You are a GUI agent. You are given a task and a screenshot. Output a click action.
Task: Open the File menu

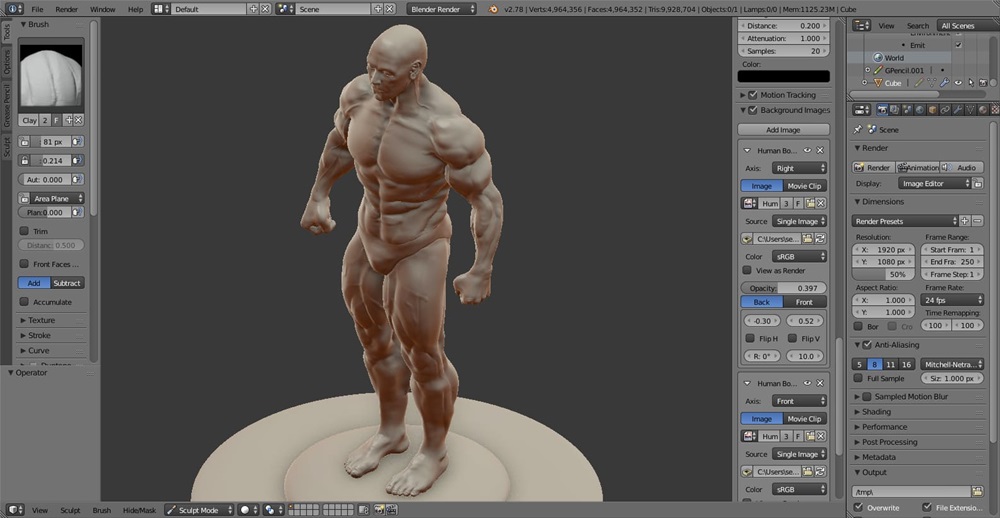pos(38,9)
